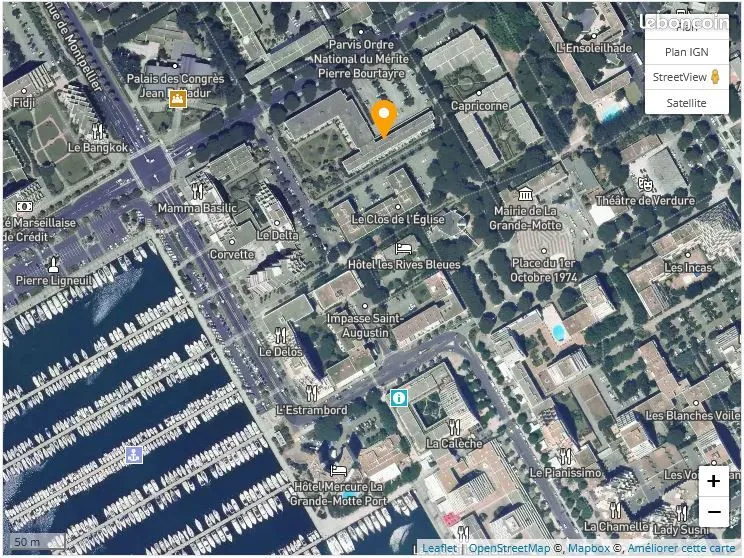Click La Calèche restaurant icon

point(454,428)
